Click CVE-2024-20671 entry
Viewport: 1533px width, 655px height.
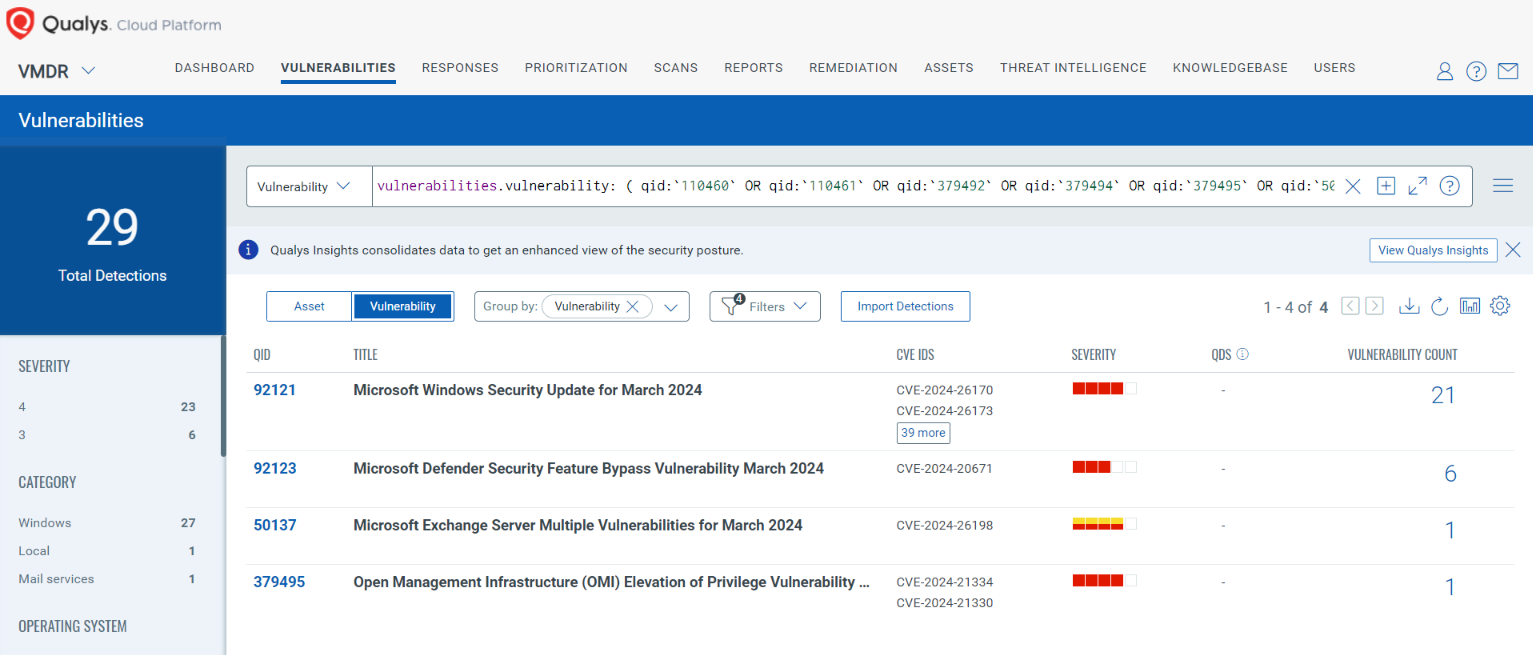pyautogui.click(x=945, y=468)
